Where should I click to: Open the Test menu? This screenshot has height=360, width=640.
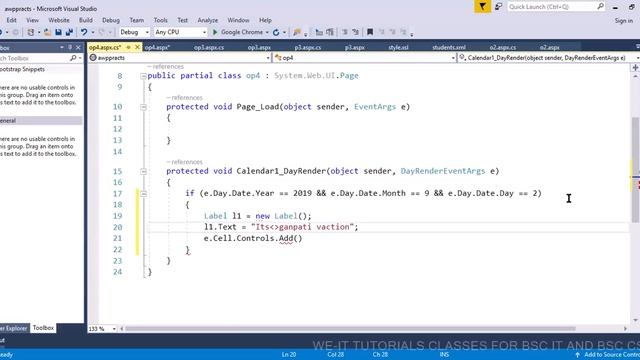point(182,20)
